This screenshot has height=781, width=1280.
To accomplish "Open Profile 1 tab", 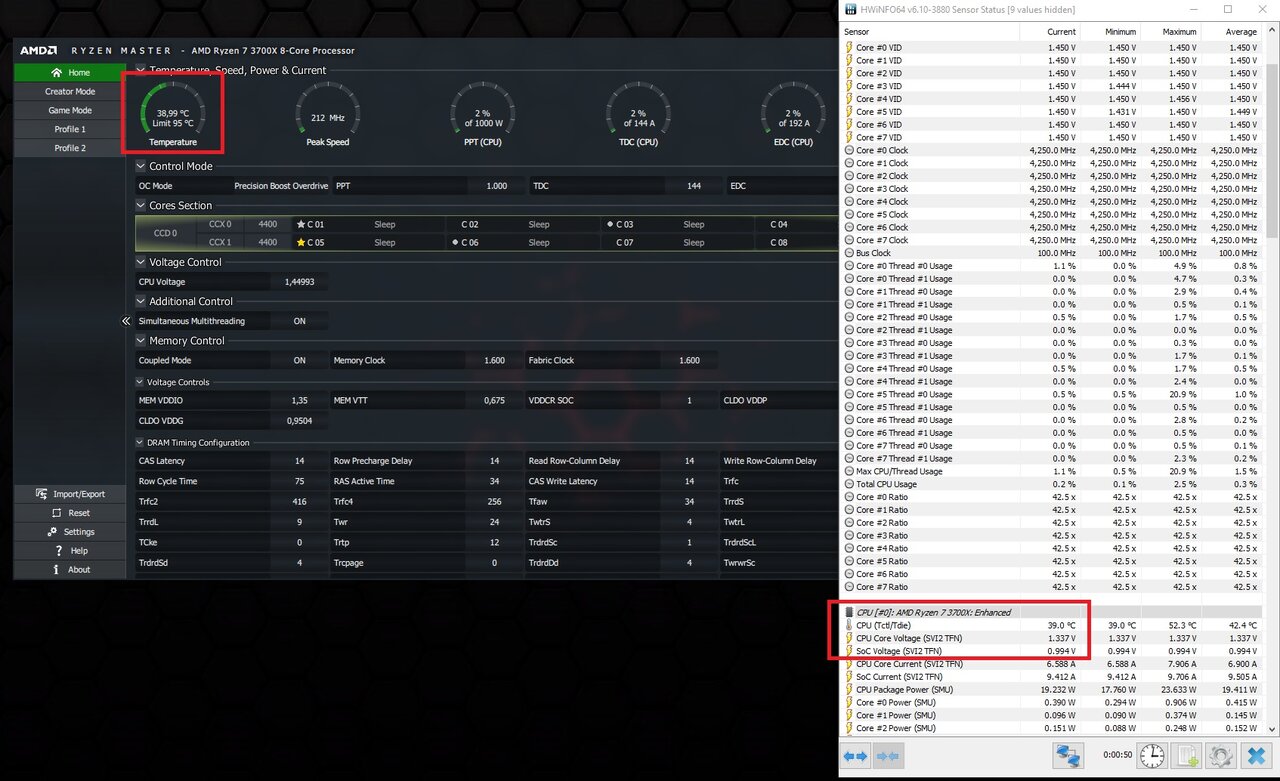I will [70, 129].
